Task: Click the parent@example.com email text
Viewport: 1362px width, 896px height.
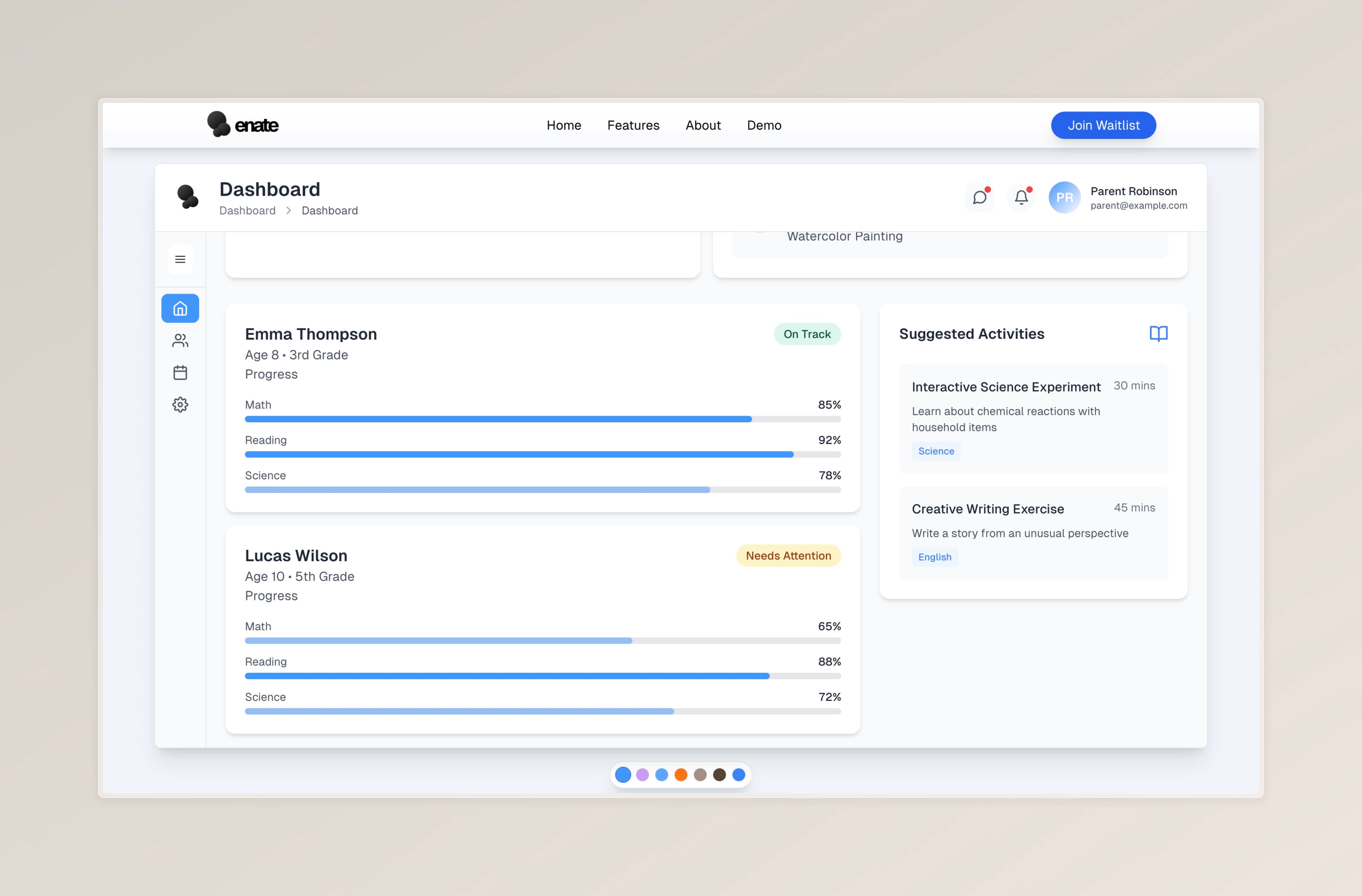Action: [x=1139, y=205]
